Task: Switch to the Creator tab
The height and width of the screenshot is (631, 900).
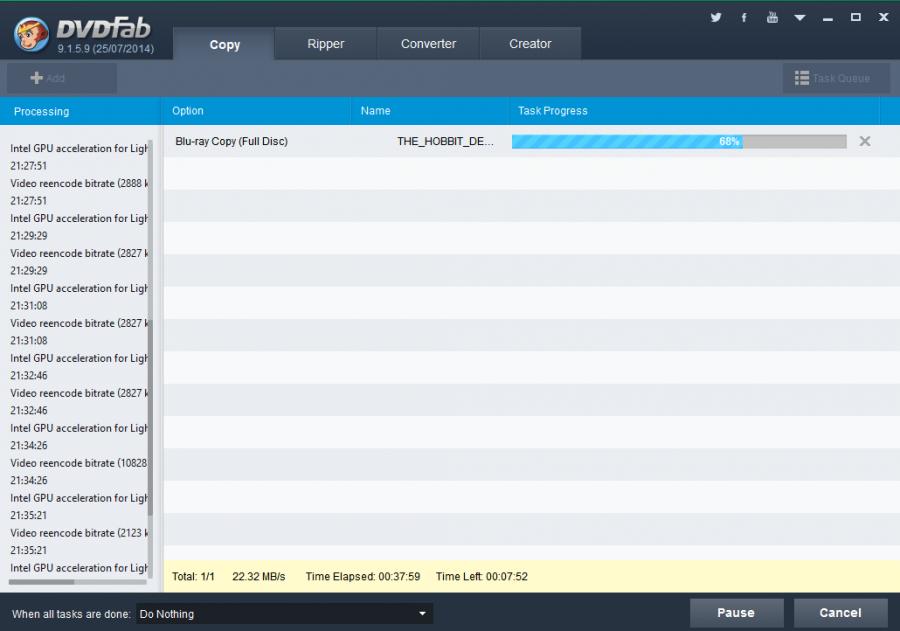Action: [x=530, y=44]
